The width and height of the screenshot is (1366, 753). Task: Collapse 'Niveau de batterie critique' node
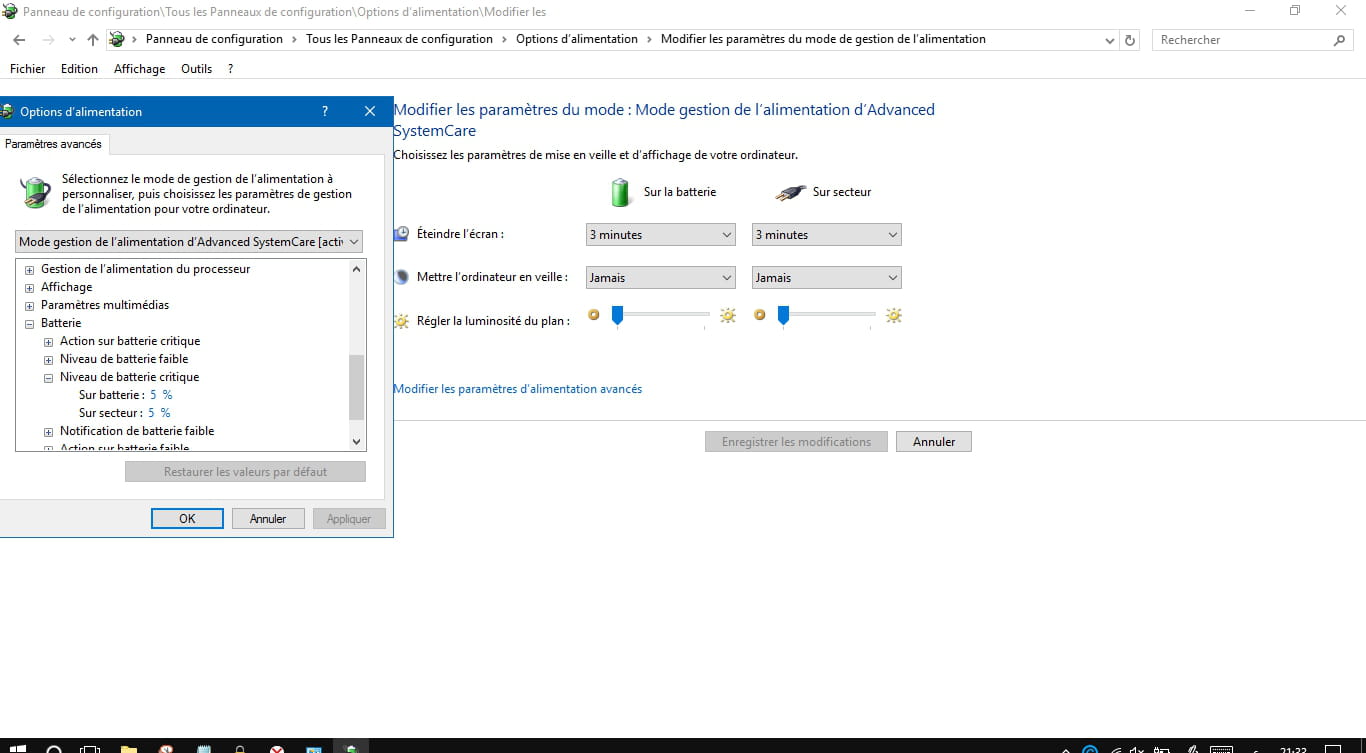(49, 378)
